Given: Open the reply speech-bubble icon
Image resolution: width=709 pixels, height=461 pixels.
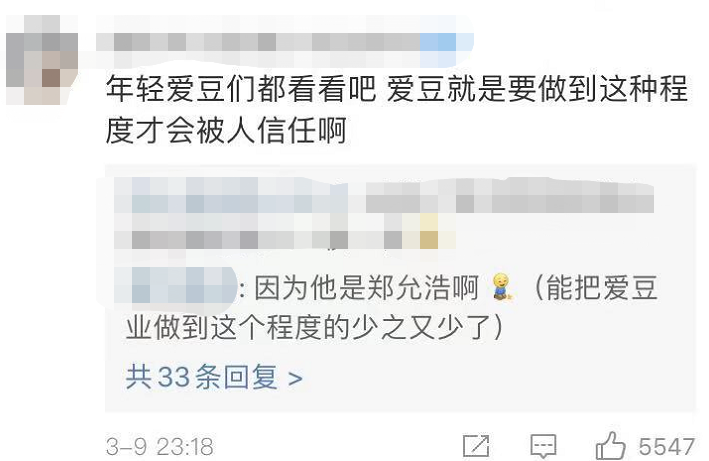Looking at the screenshot, I should (543, 446).
